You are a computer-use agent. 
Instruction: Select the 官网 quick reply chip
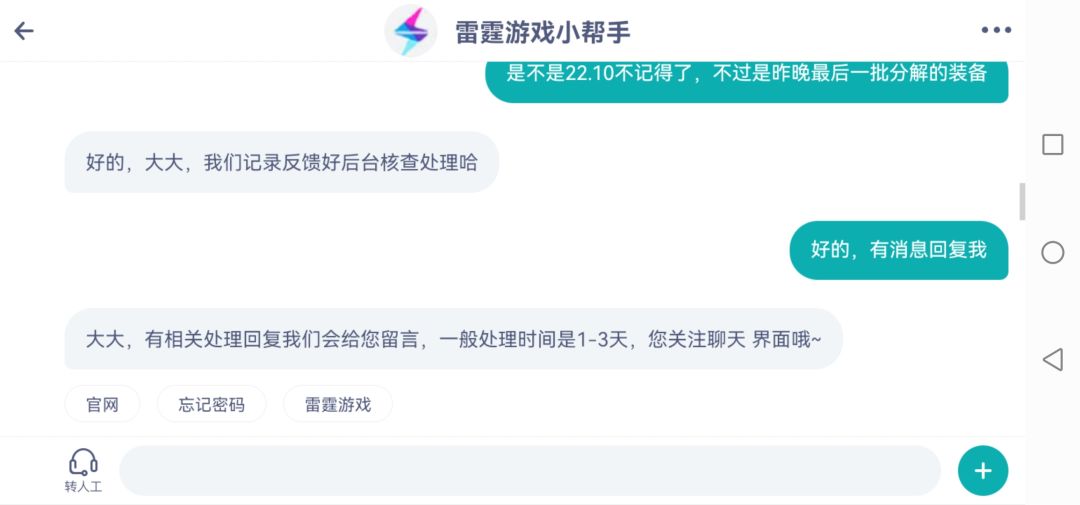point(102,405)
